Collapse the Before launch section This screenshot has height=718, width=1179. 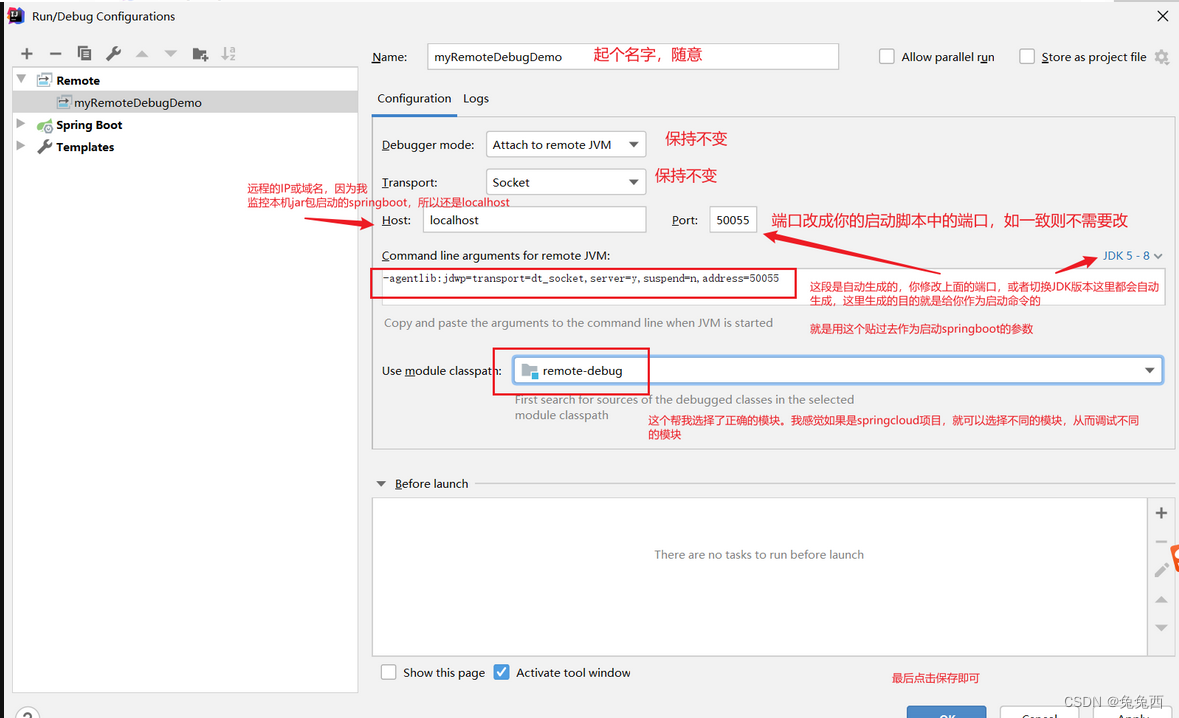click(381, 483)
